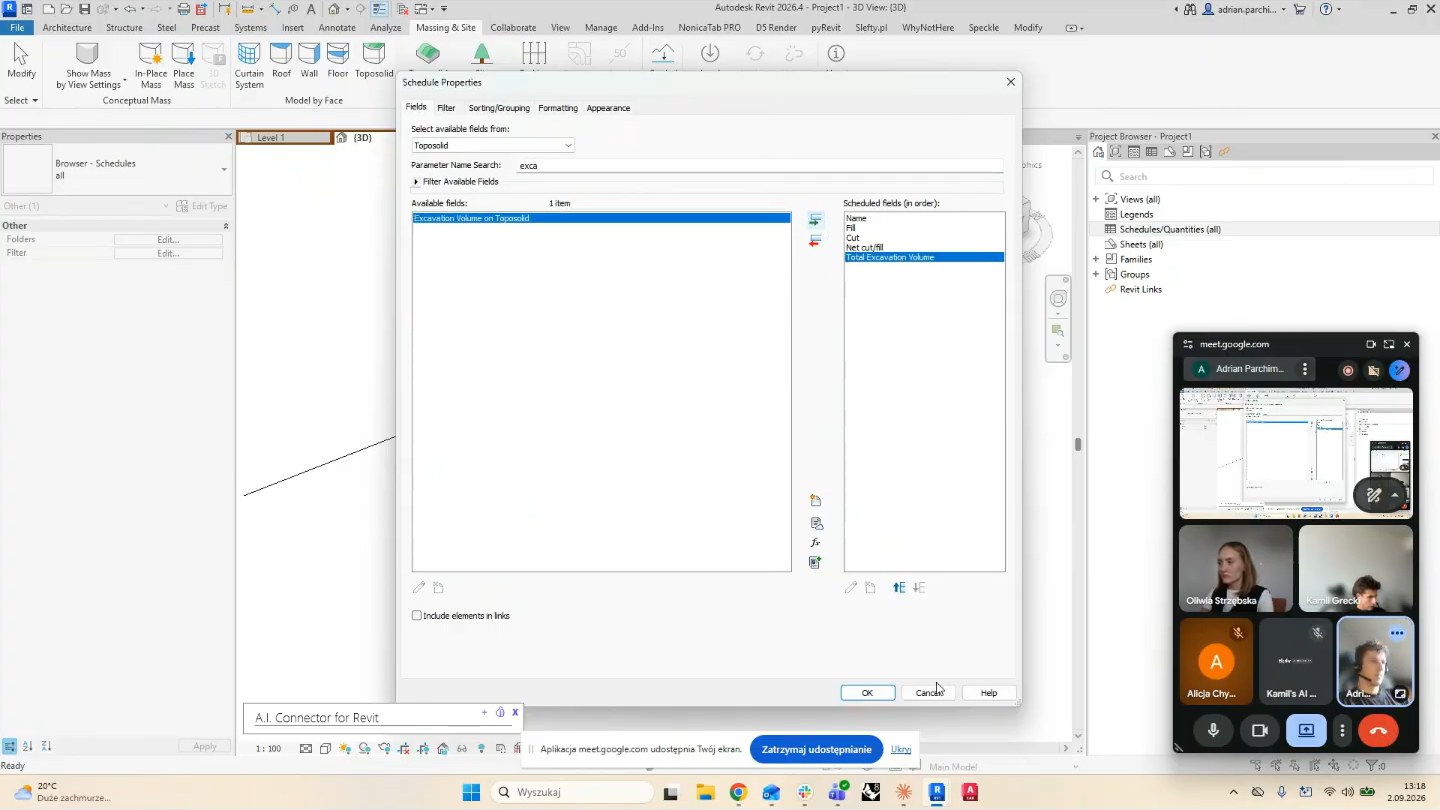
Task: Add calculated parameter with fx icon
Action: [815, 543]
